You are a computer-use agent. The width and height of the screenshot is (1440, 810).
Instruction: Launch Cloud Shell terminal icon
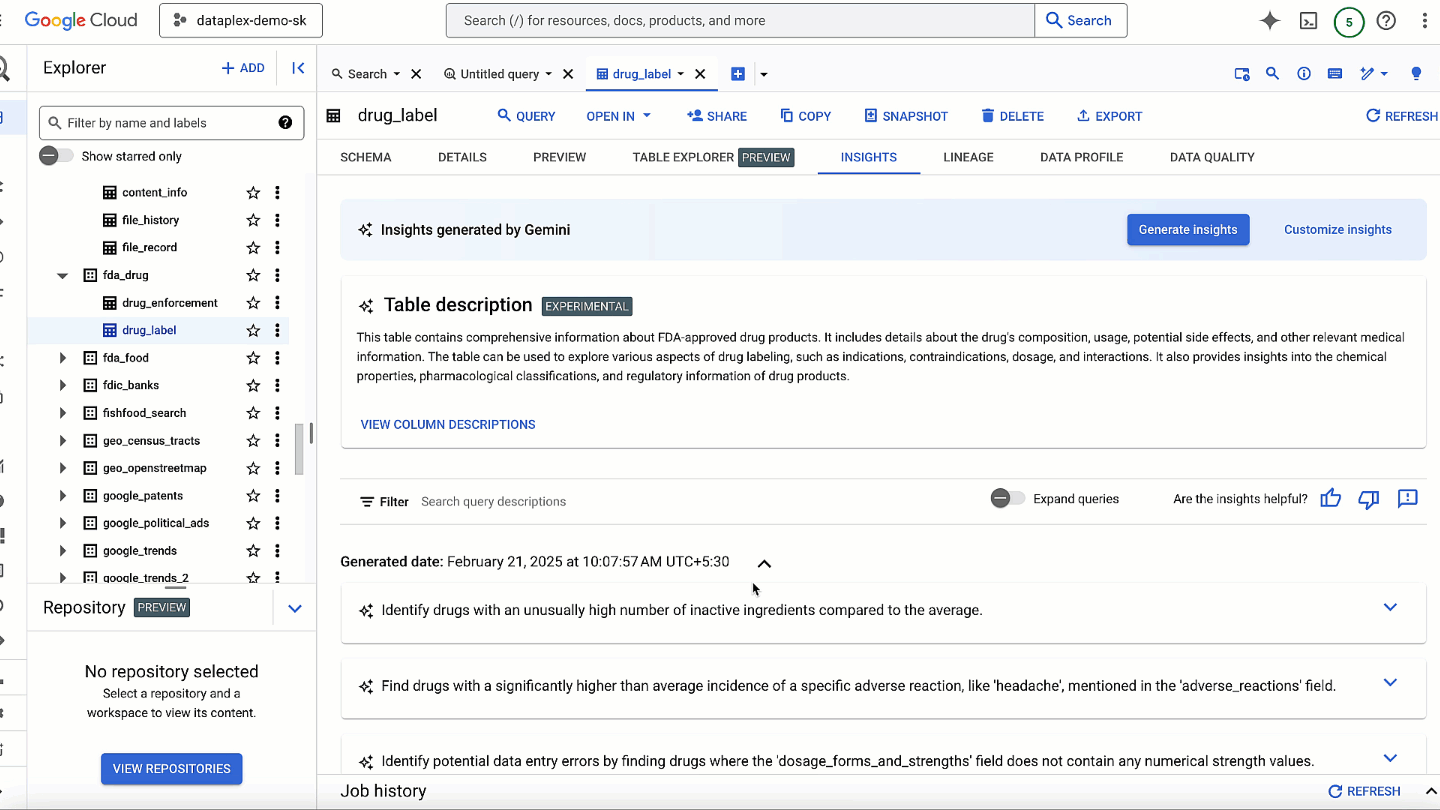pos(1308,20)
